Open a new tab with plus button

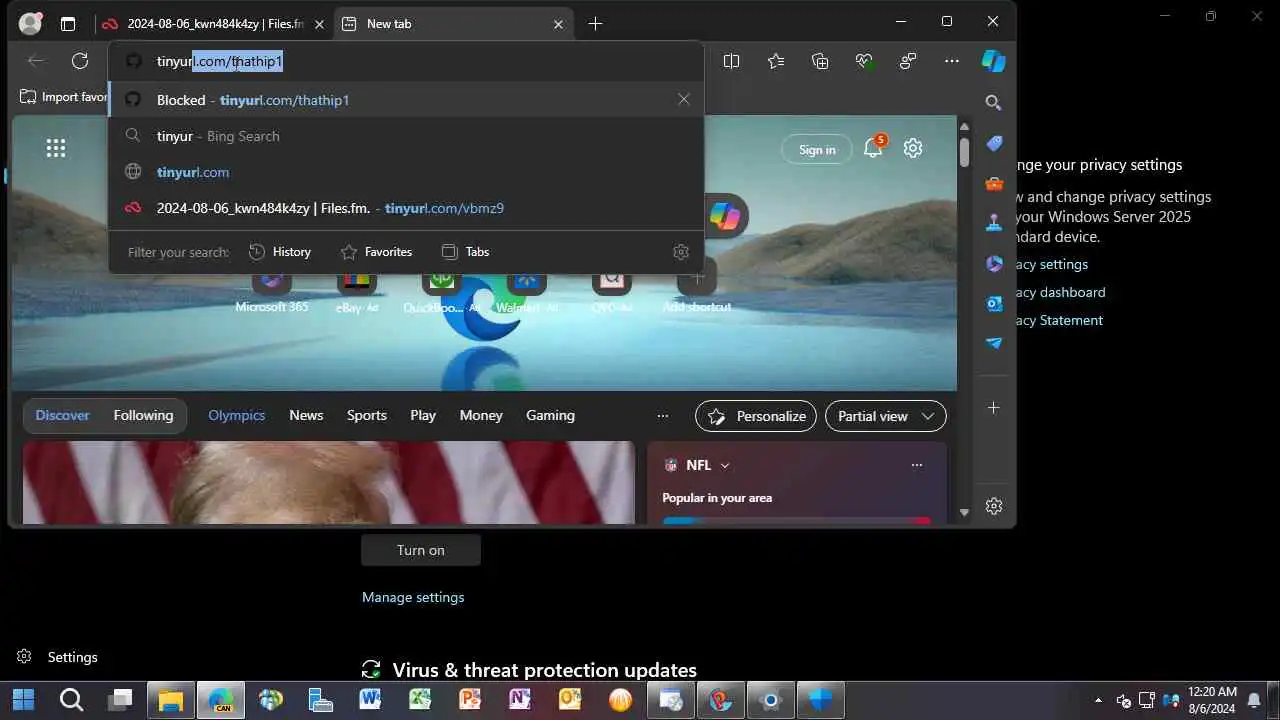[x=595, y=23]
